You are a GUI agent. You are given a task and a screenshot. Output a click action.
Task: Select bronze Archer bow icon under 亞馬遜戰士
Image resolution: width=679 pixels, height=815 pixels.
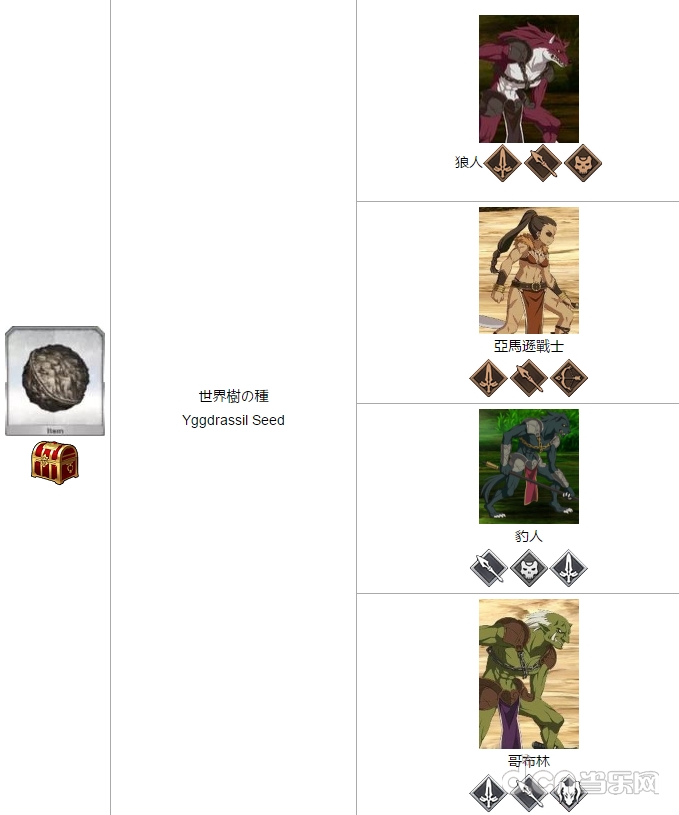[x=569, y=378]
